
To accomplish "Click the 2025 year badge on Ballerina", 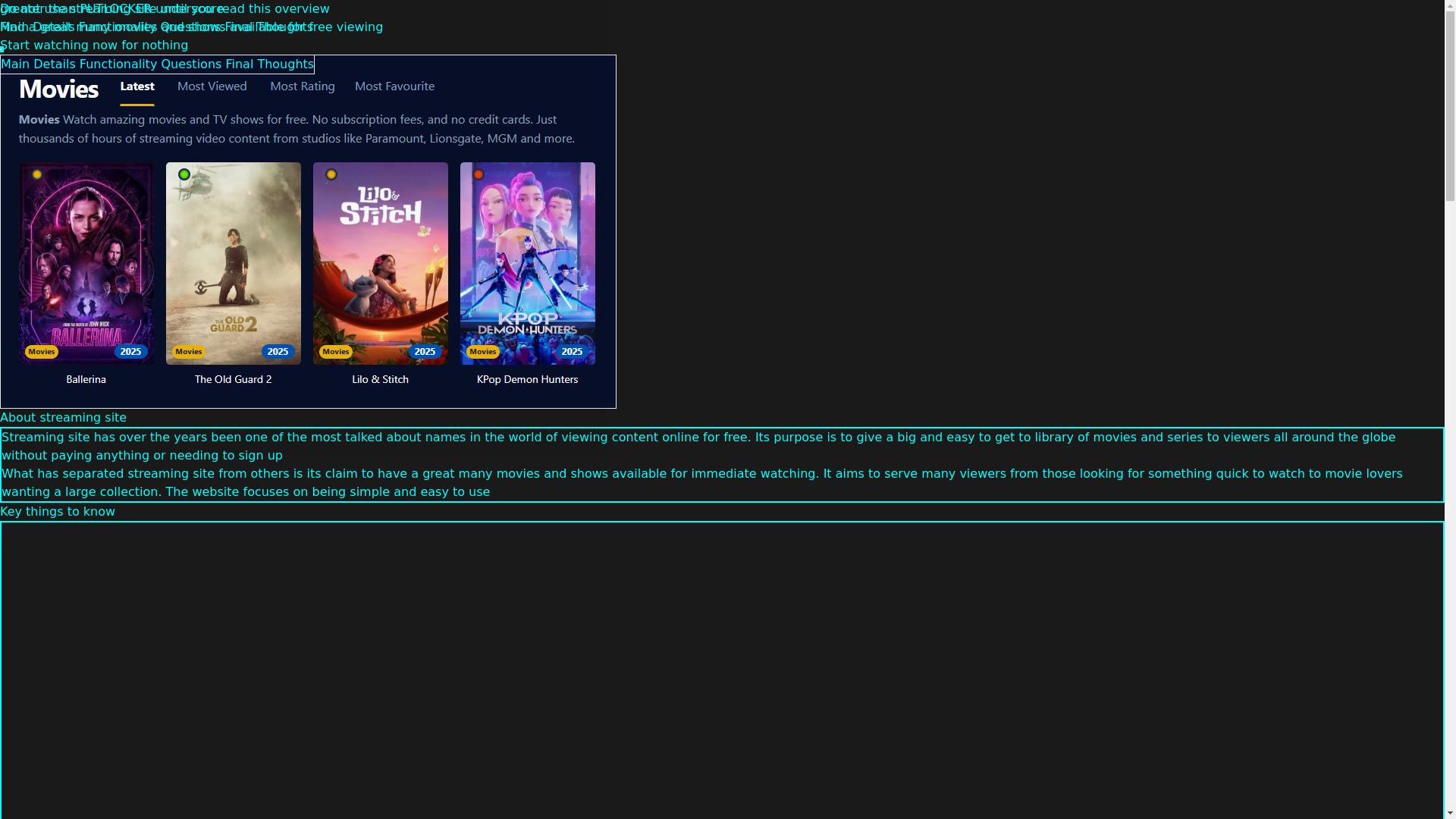I will [131, 351].
